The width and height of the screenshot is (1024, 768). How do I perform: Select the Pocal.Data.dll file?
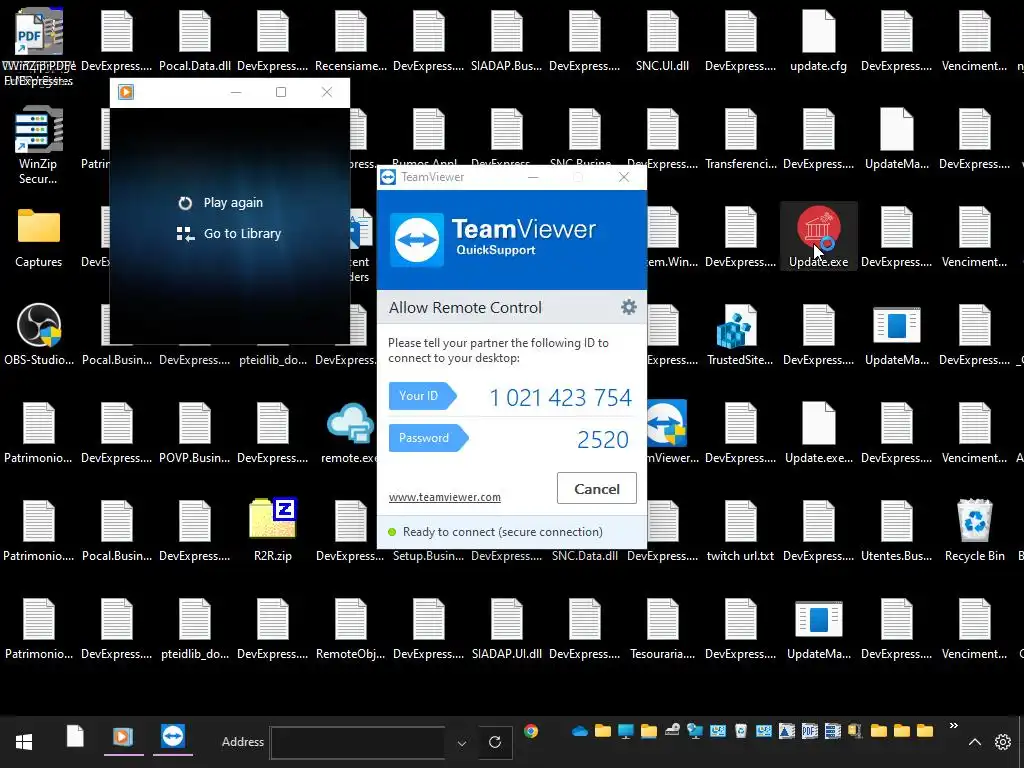[x=195, y=40]
